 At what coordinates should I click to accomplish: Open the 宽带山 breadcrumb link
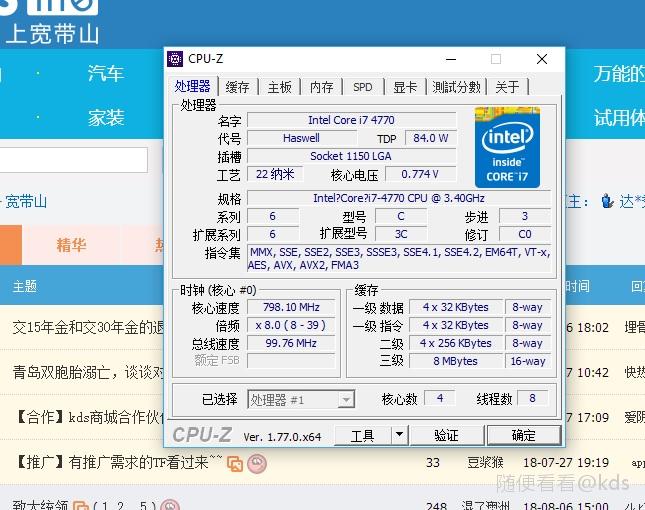point(26,202)
